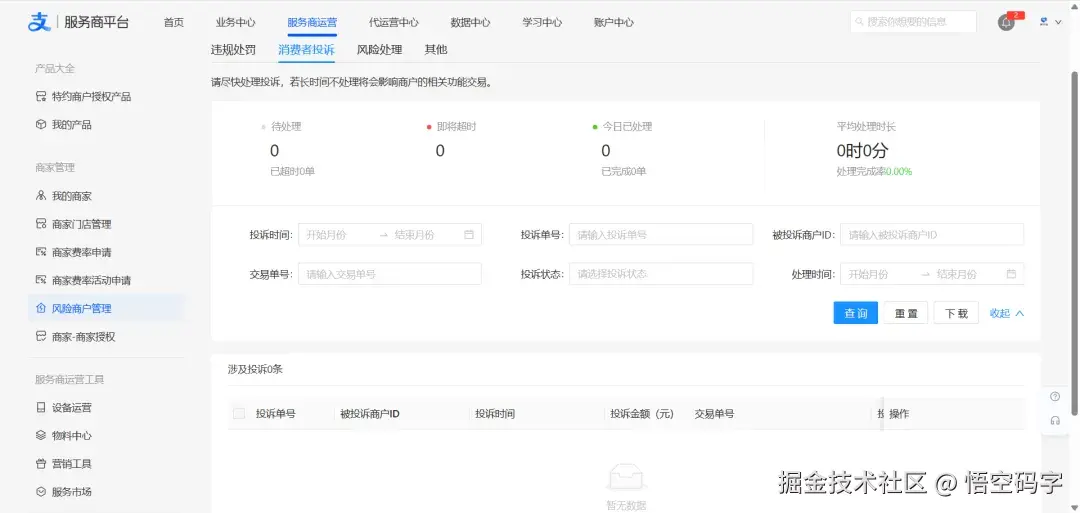This screenshot has width=1080, height=513.
Task: Open 服务商运营 in top navigation
Action: coord(312,22)
